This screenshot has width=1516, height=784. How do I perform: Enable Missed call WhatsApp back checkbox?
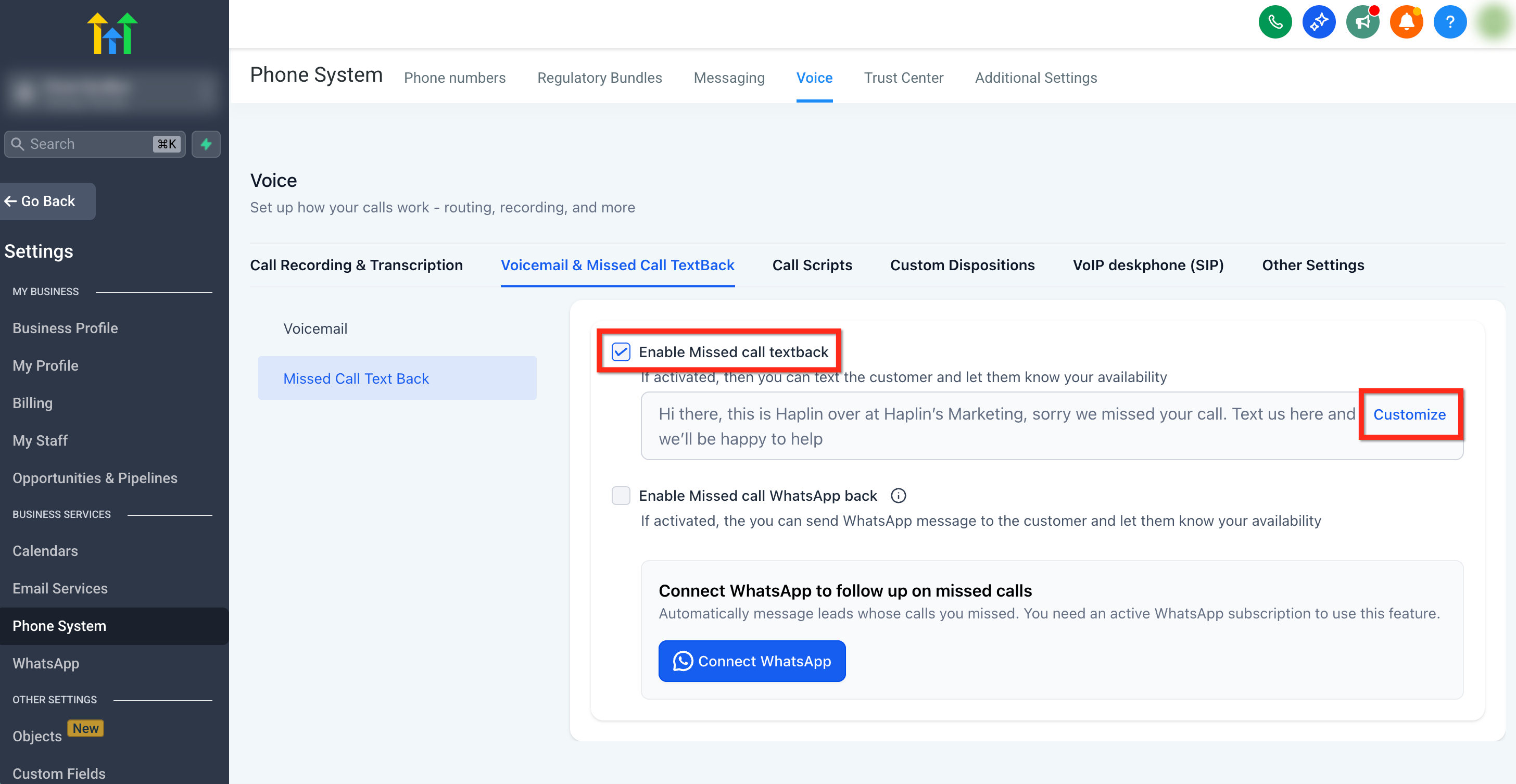pyautogui.click(x=621, y=496)
